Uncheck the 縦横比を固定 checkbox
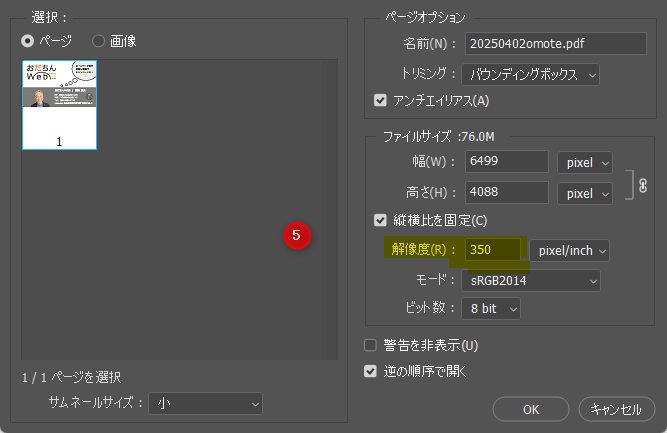 click(380, 220)
